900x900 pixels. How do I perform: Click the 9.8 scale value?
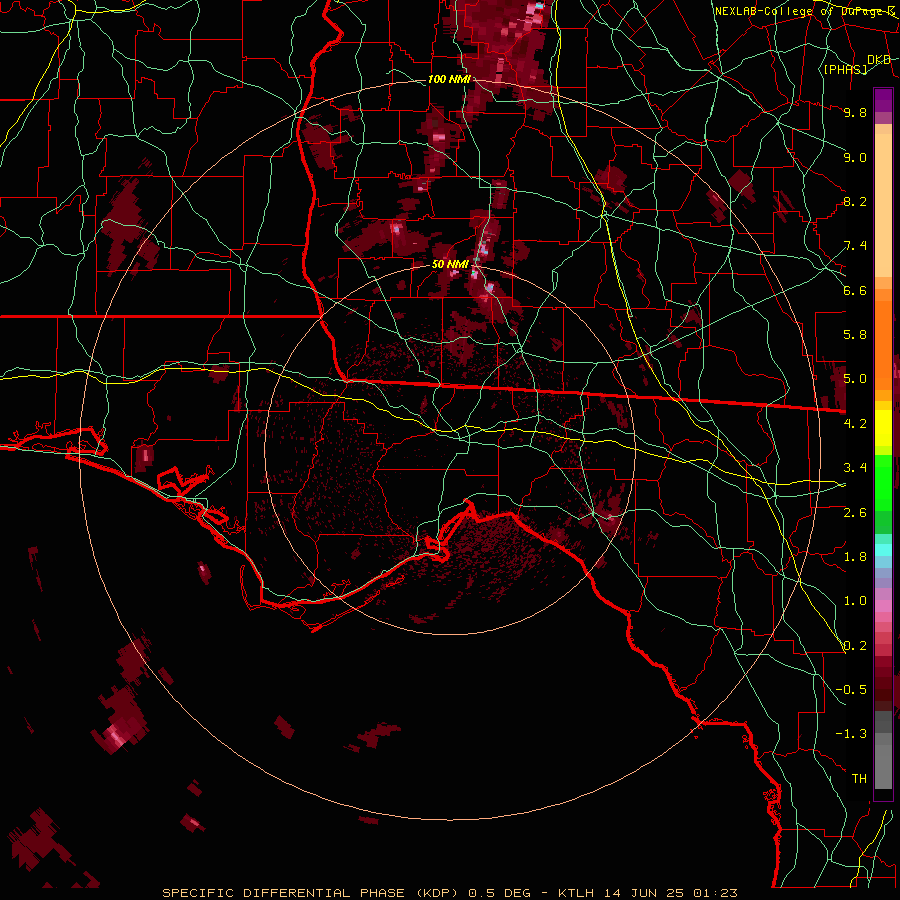click(855, 112)
